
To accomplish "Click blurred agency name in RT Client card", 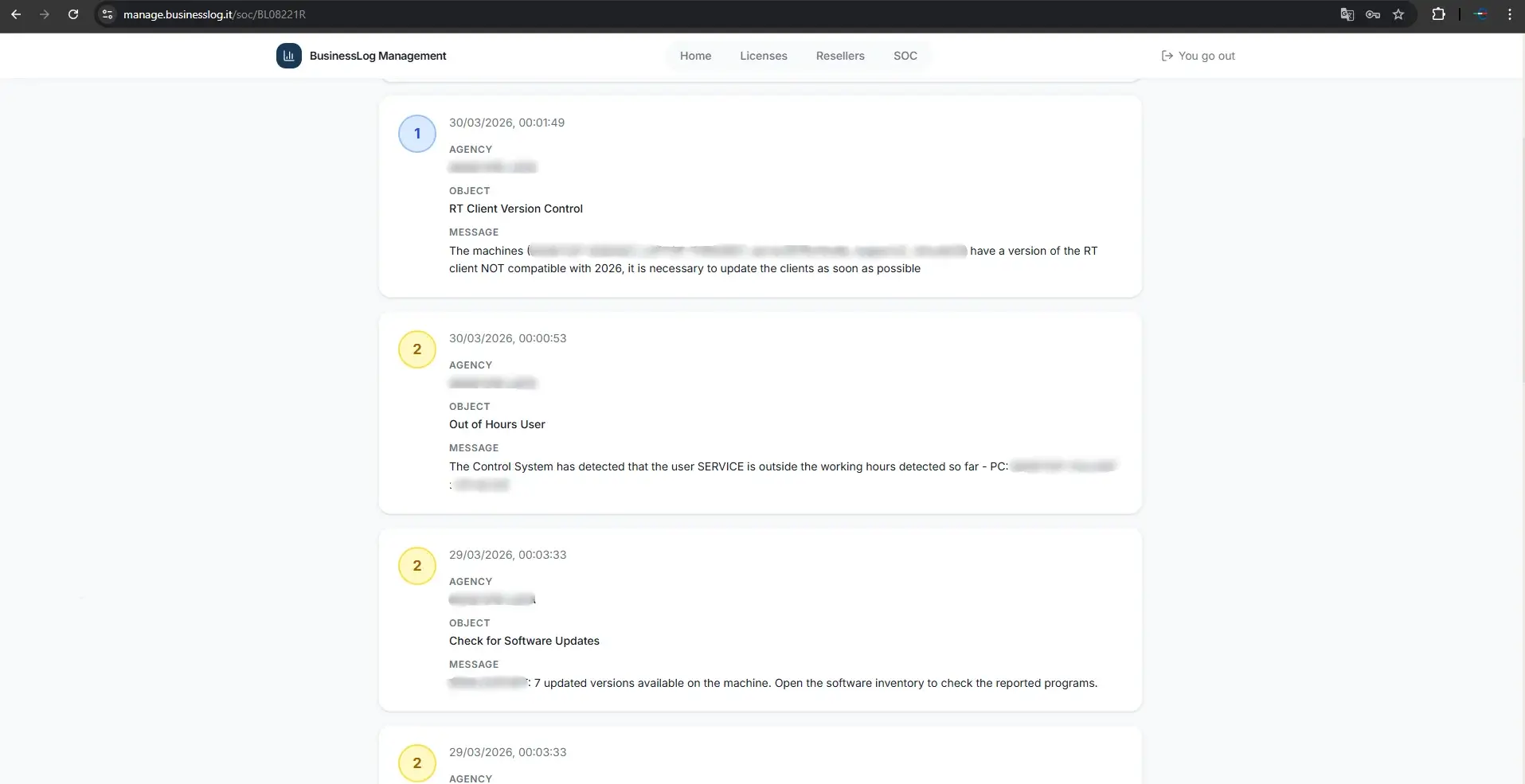I will (x=493, y=167).
